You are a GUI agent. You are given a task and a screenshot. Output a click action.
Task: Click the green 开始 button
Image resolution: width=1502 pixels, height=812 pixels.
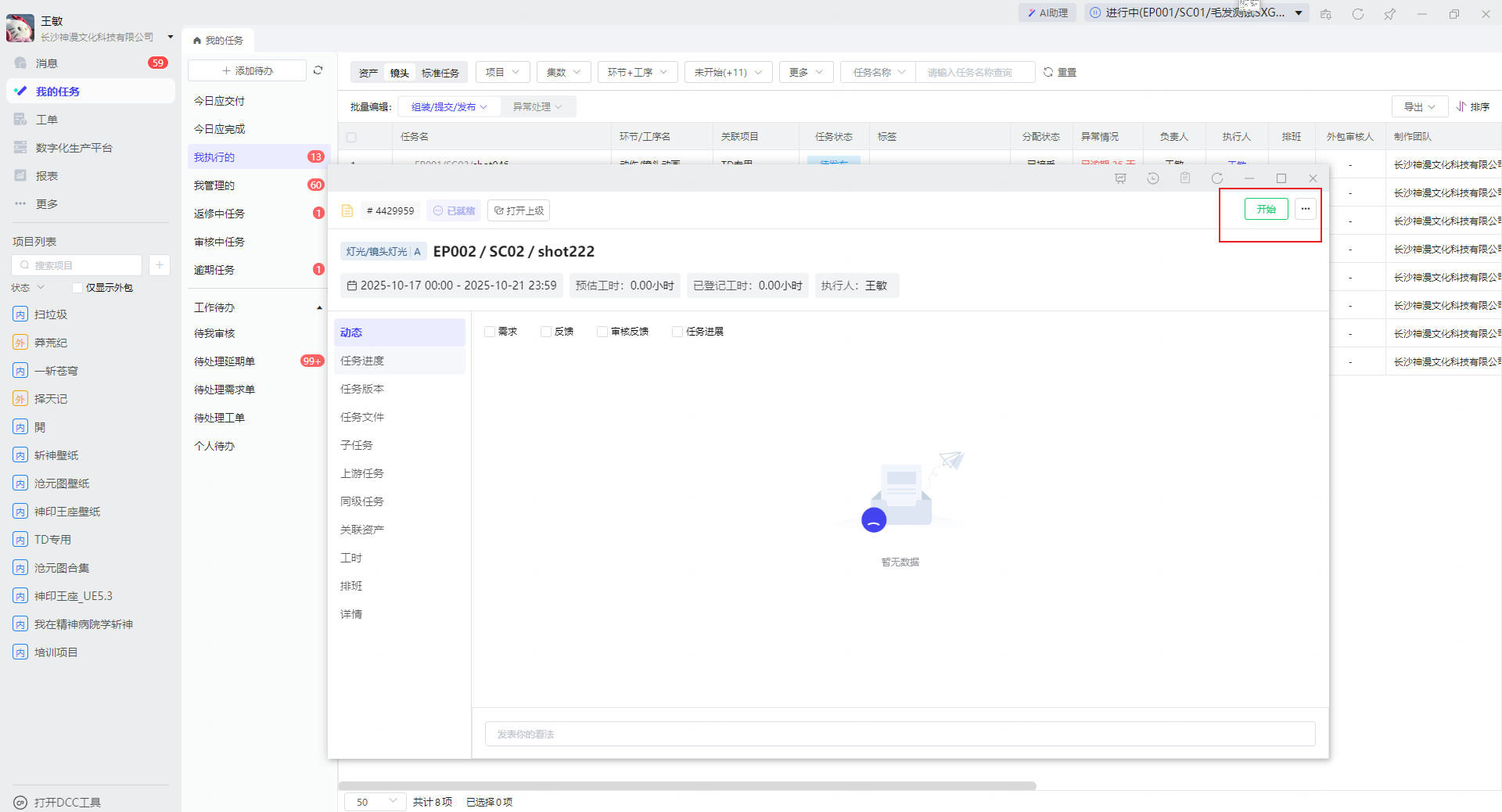pos(1266,209)
